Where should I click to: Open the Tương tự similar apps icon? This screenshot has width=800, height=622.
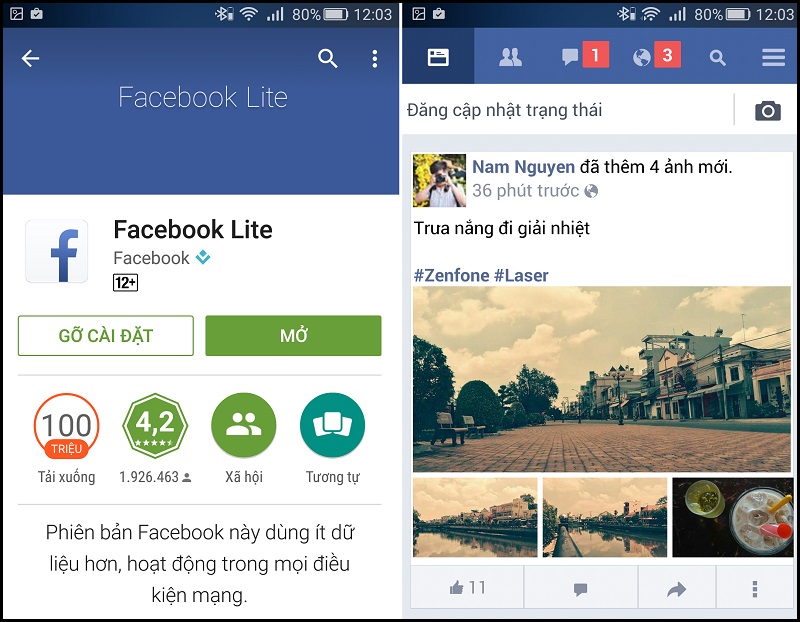click(333, 425)
